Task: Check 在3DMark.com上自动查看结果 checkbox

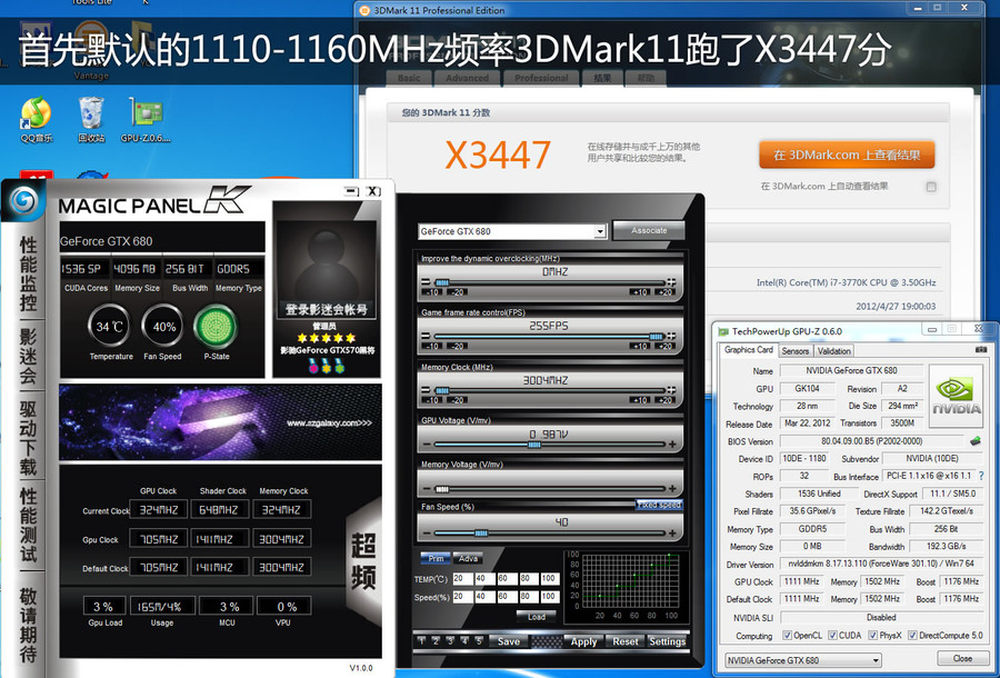Action: 931,187
